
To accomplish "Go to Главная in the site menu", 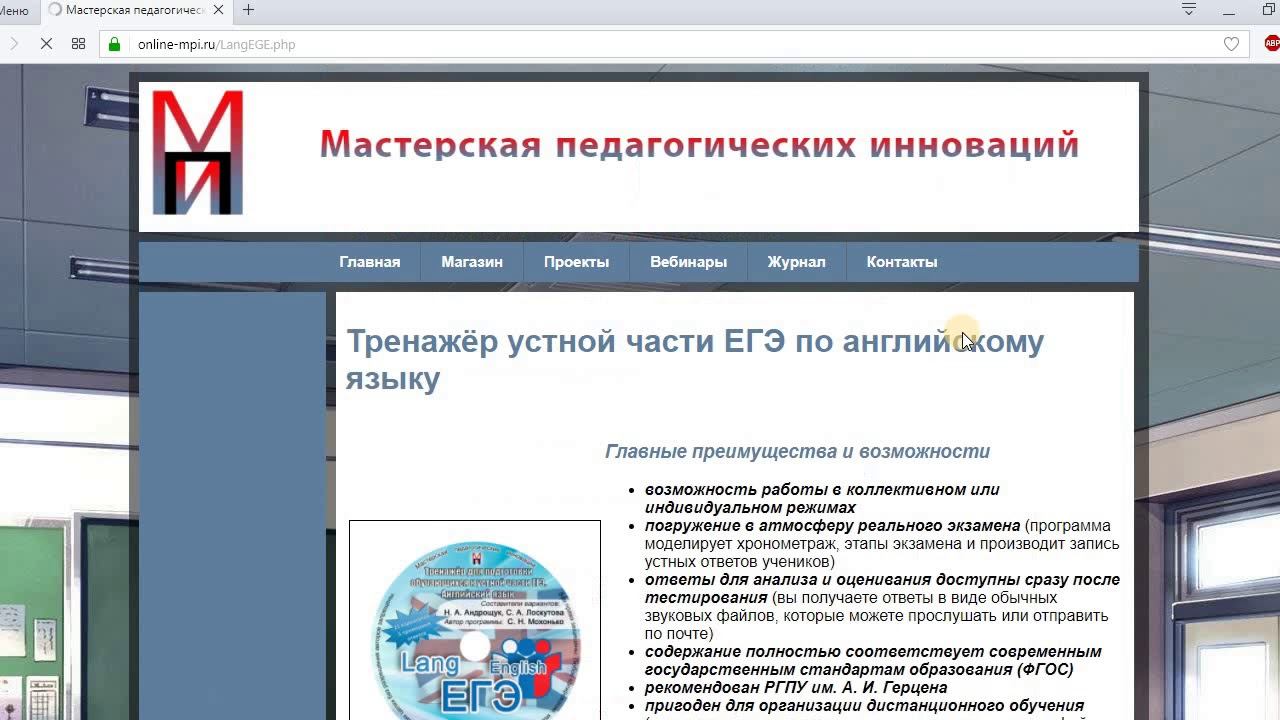I will click(369, 262).
